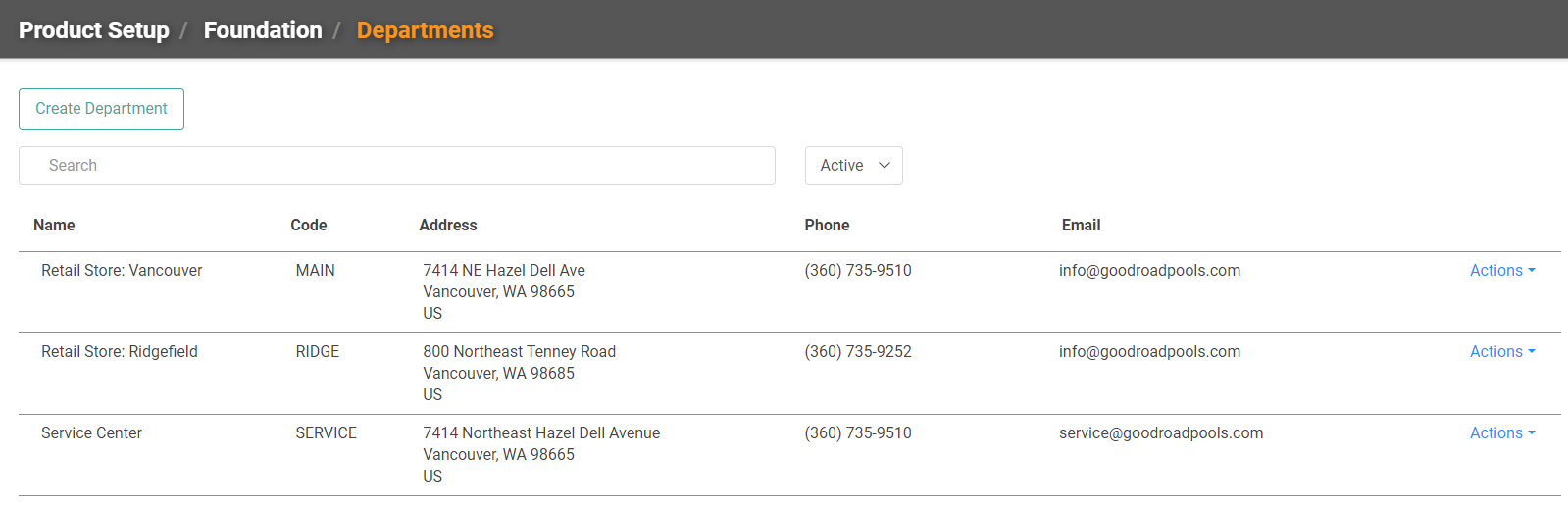Image resolution: width=1568 pixels, height=508 pixels.
Task: Click the Address column header
Action: [448, 226]
